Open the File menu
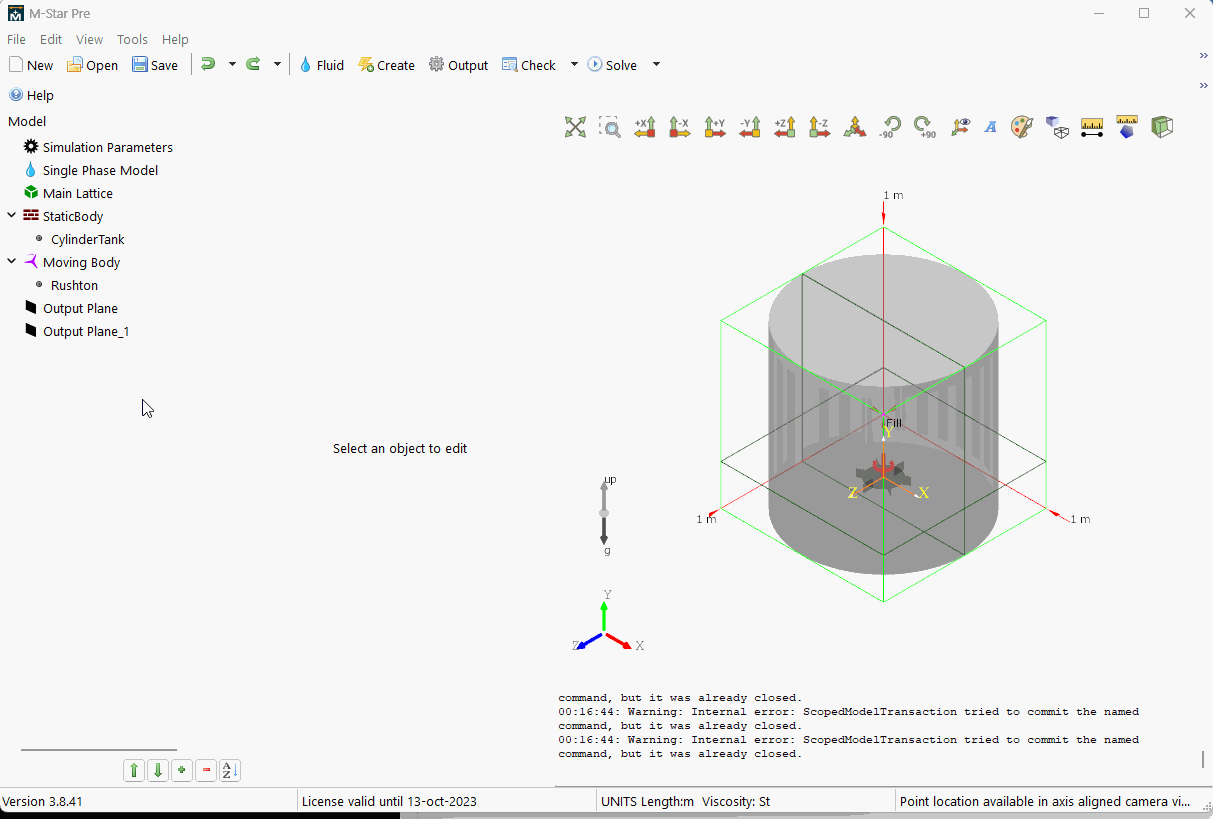 click(x=16, y=39)
